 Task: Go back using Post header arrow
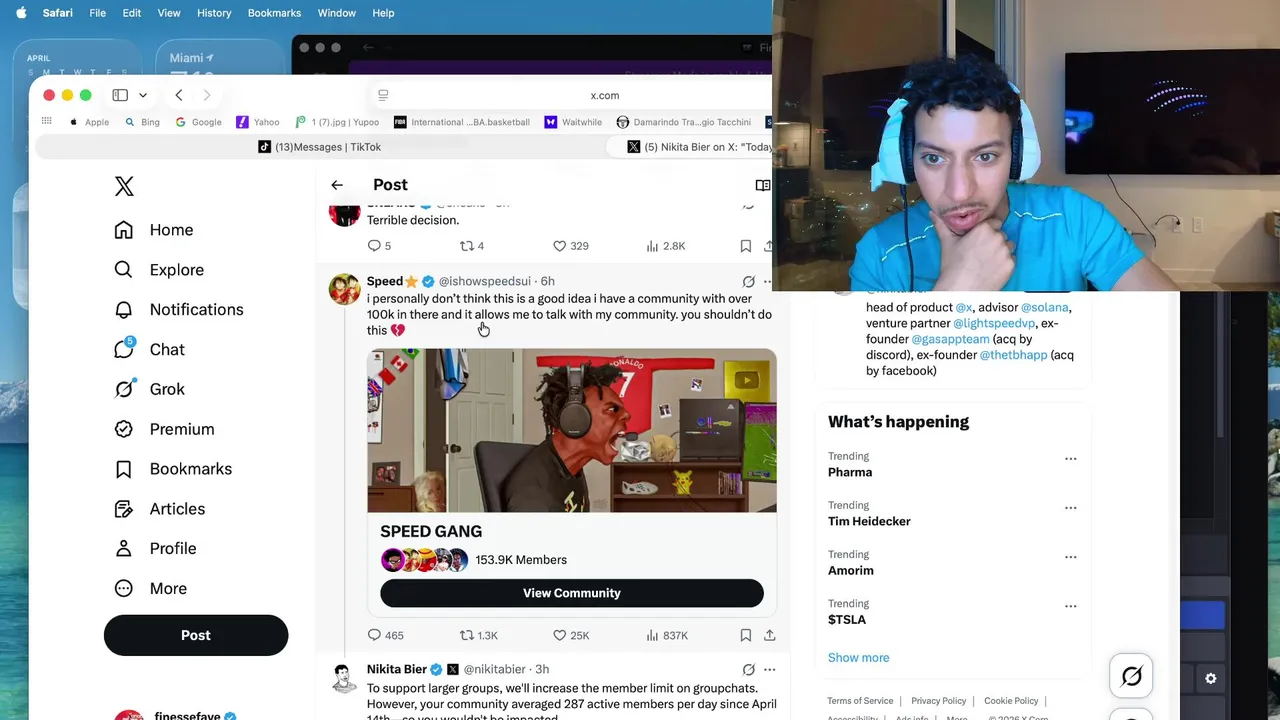[337, 185]
